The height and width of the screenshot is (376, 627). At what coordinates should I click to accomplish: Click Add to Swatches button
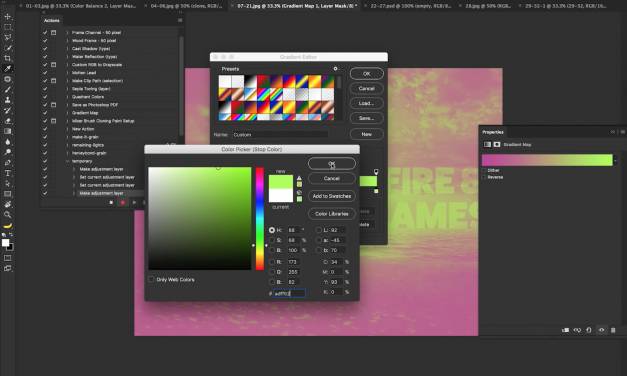[x=331, y=196]
